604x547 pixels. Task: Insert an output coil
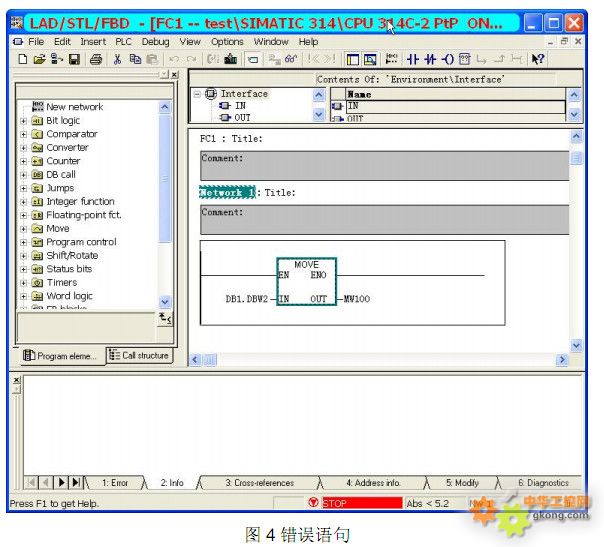[x=448, y=59]
